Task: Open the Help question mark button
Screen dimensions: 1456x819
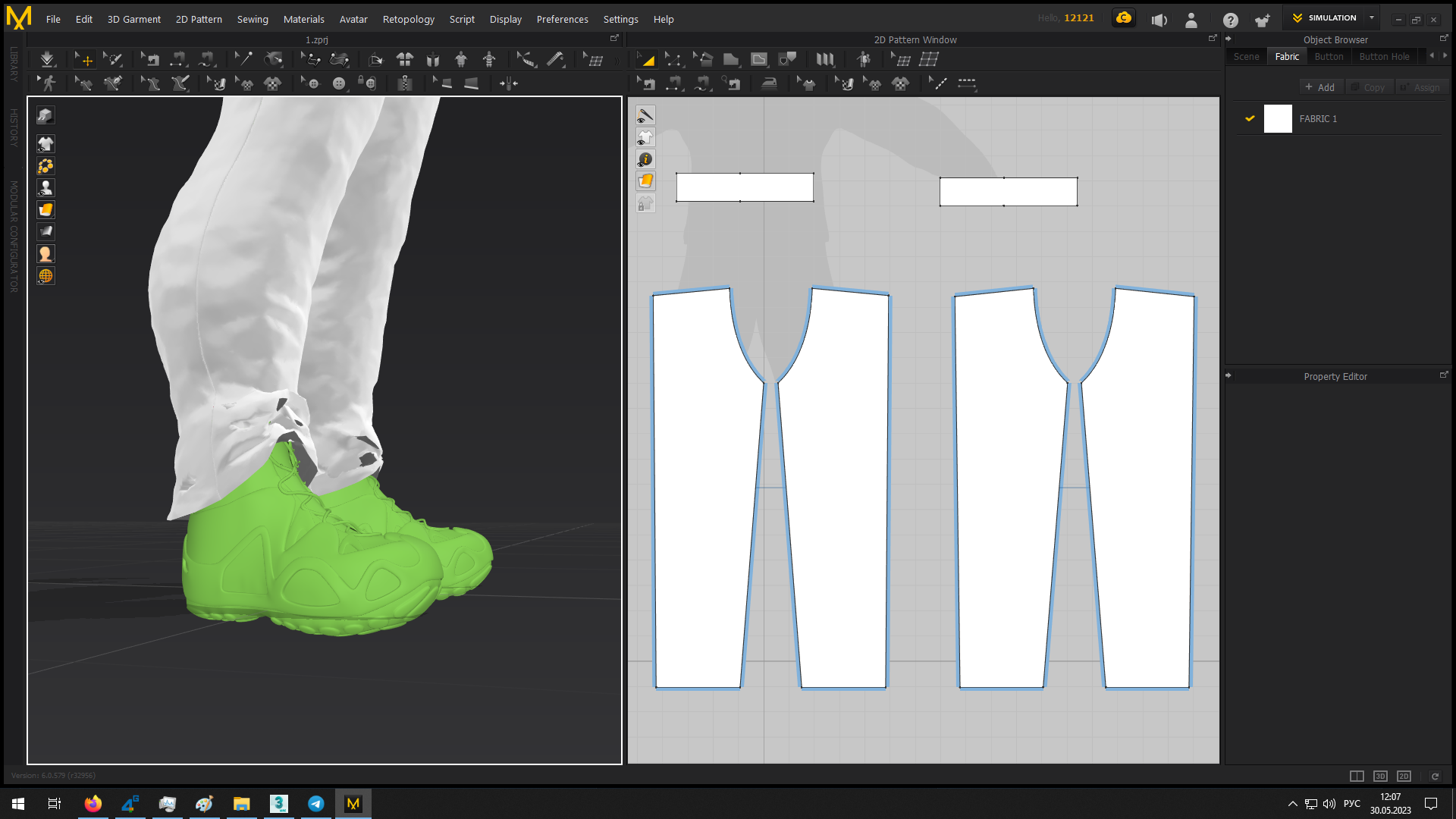Action: (1230, 20)
